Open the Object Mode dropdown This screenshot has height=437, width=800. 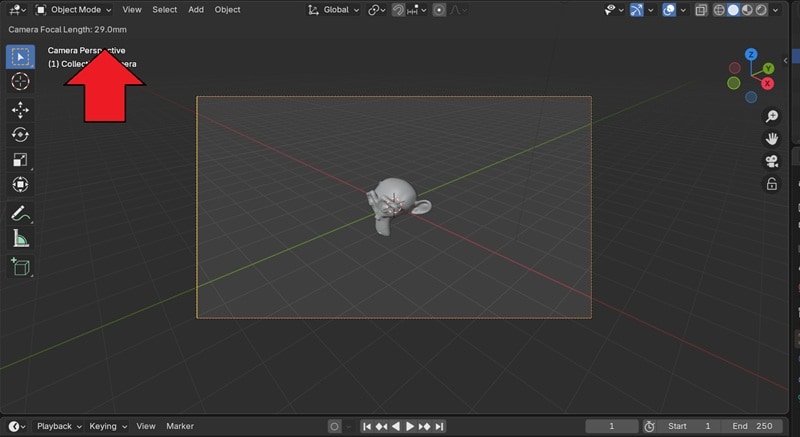pyautogui.click(x=73, y=10)
